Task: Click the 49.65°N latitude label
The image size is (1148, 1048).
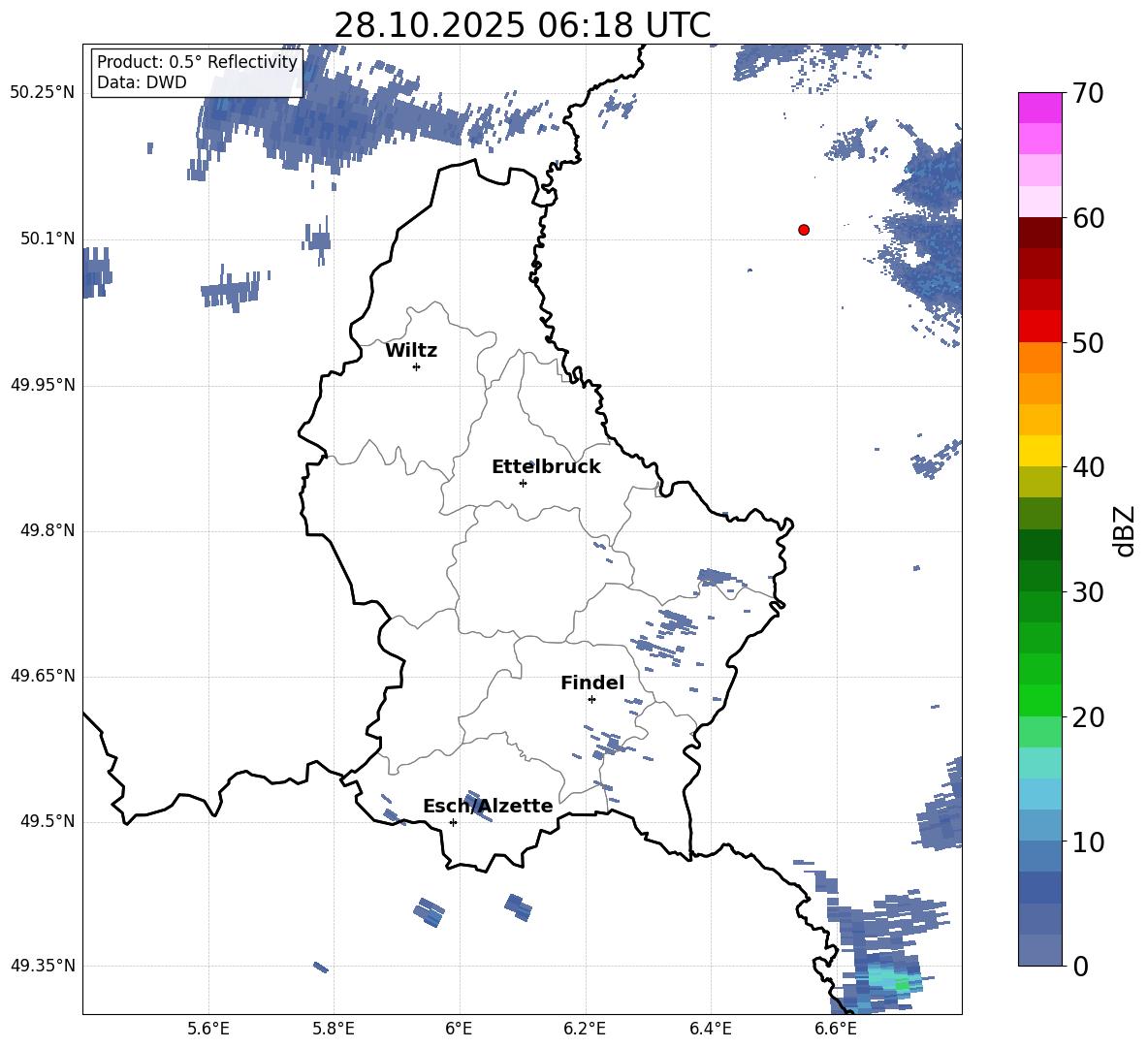Action: (43, 676)
